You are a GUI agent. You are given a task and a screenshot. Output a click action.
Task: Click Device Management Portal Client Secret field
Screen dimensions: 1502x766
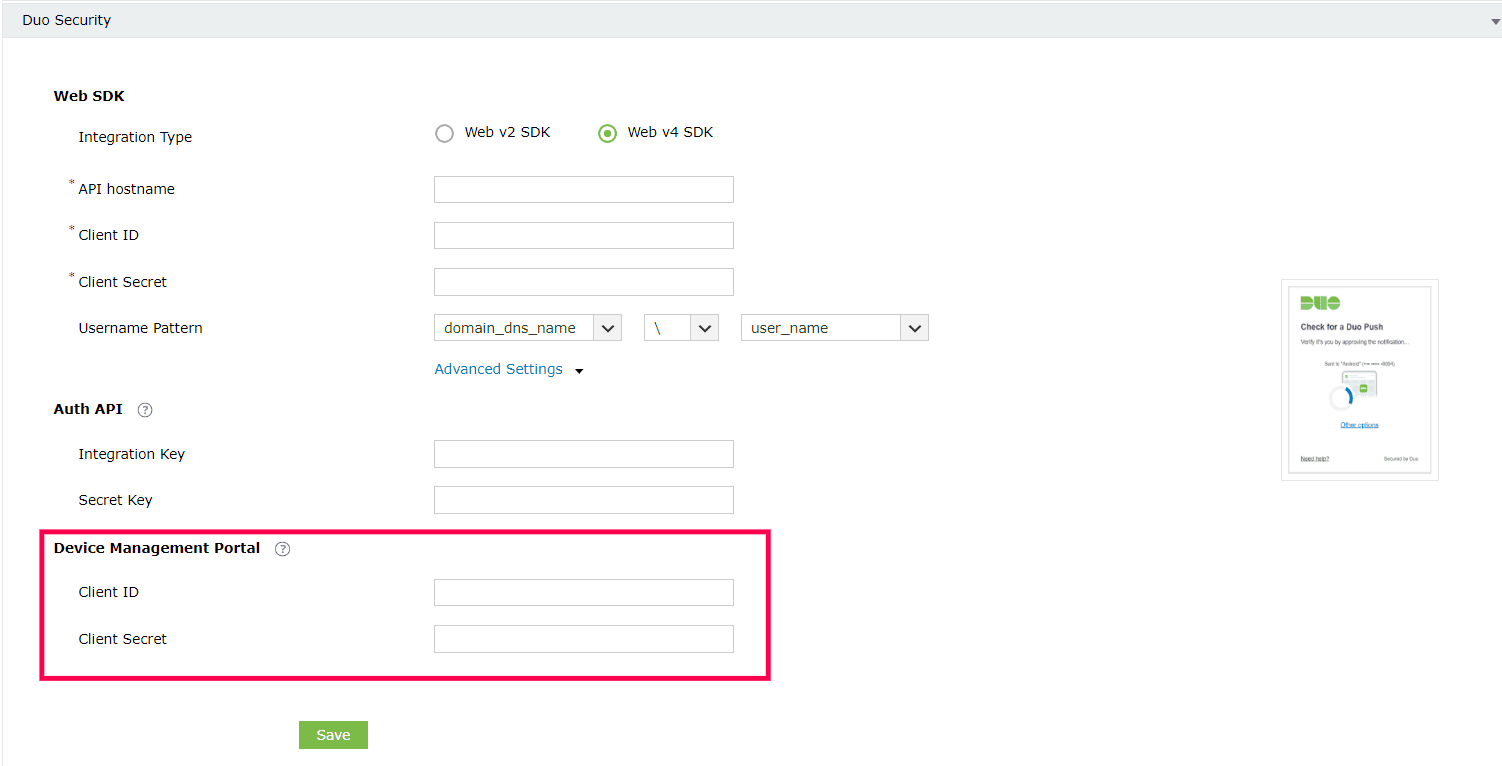point(583,639)
